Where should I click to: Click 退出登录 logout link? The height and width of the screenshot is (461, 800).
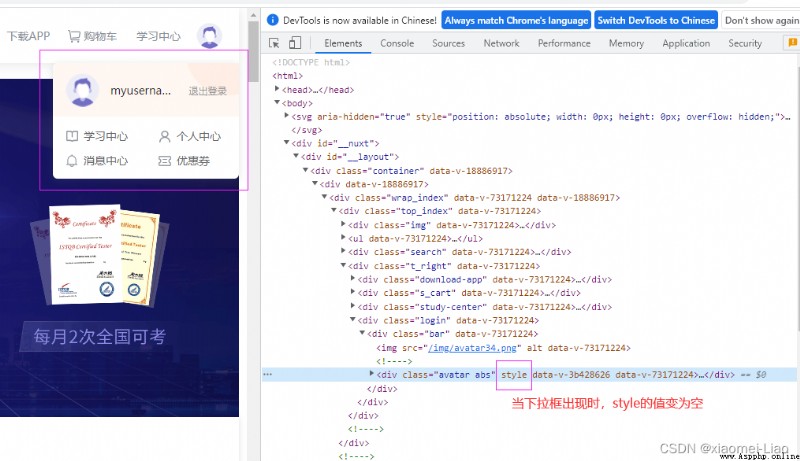point(208,91)
